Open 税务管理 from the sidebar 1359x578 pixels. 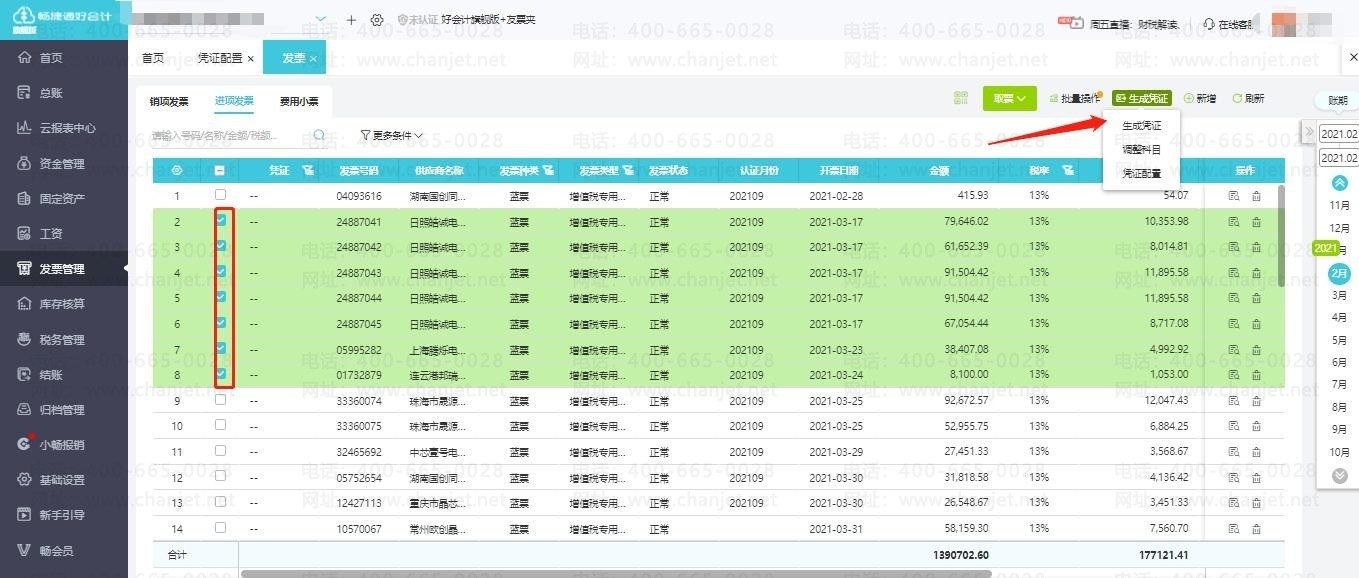point(64,339)
